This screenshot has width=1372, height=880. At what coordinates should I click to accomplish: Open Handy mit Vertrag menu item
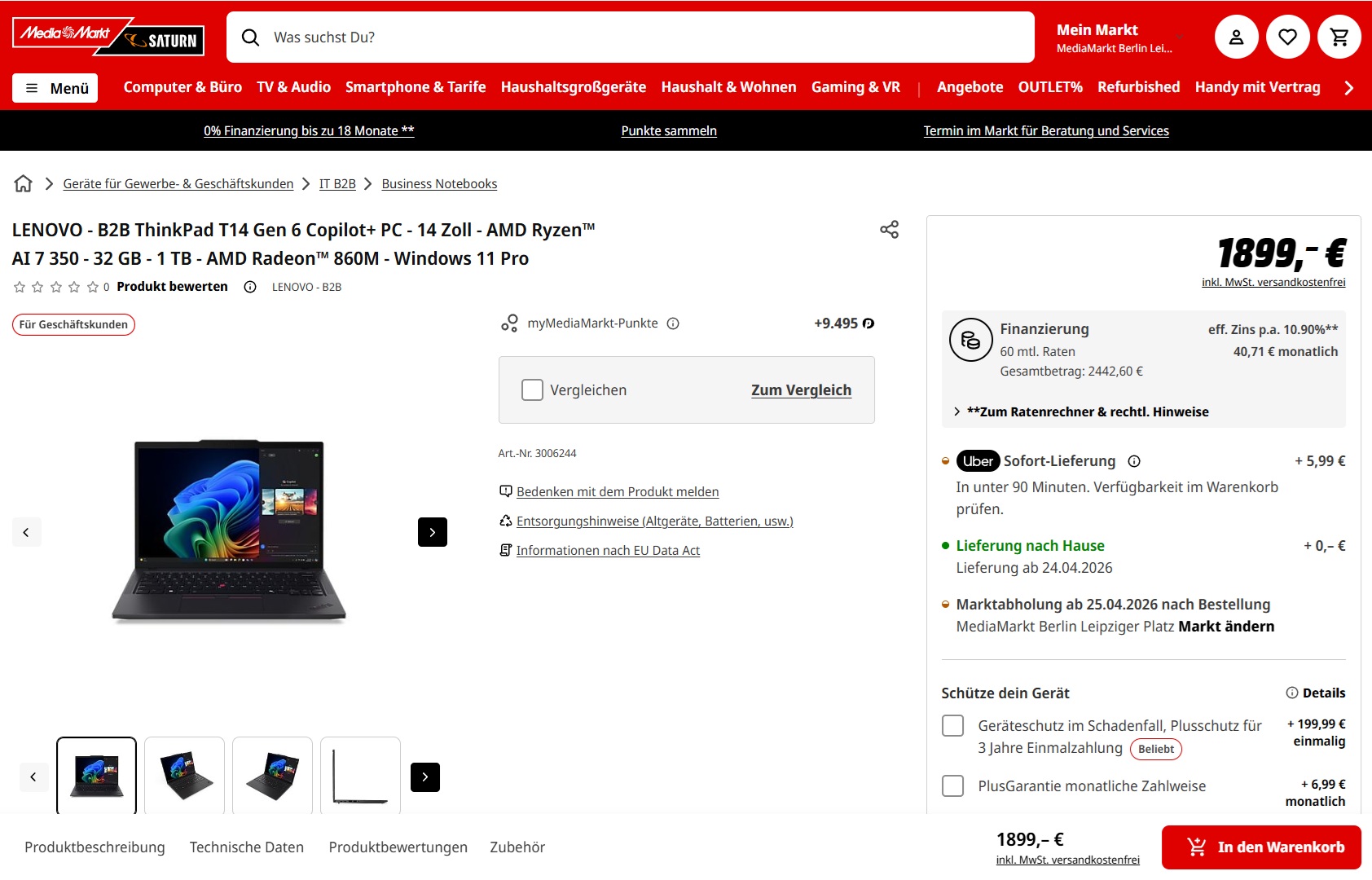[1257, 87]
